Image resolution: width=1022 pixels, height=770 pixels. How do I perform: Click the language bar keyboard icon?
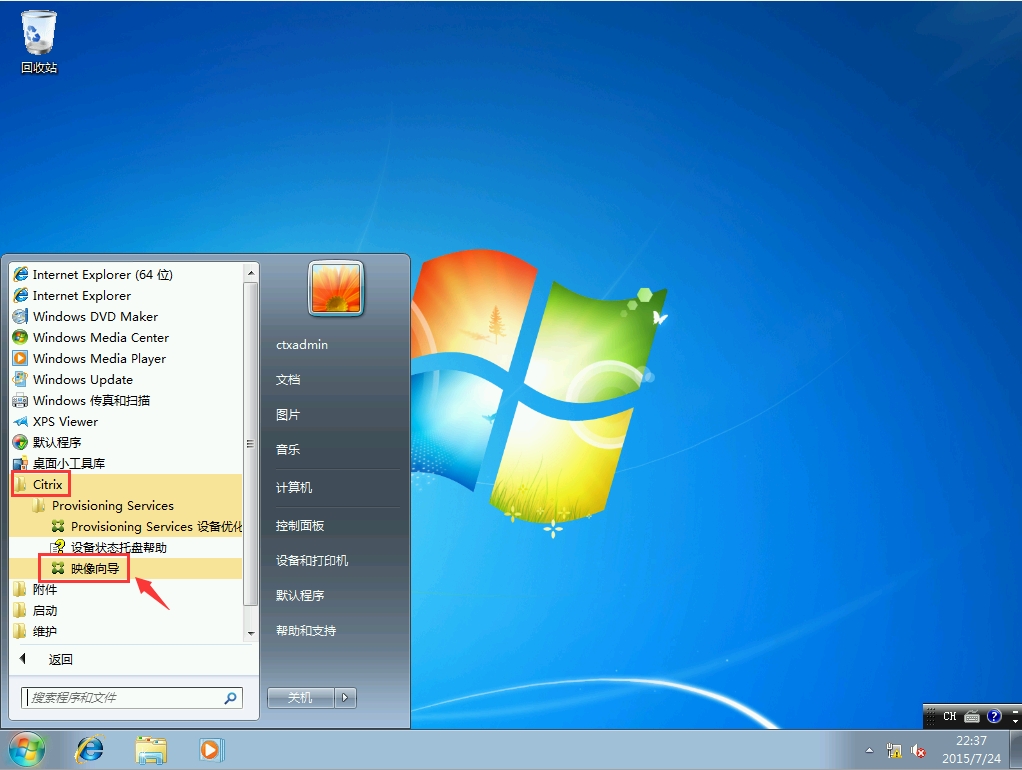coord(972,717)
